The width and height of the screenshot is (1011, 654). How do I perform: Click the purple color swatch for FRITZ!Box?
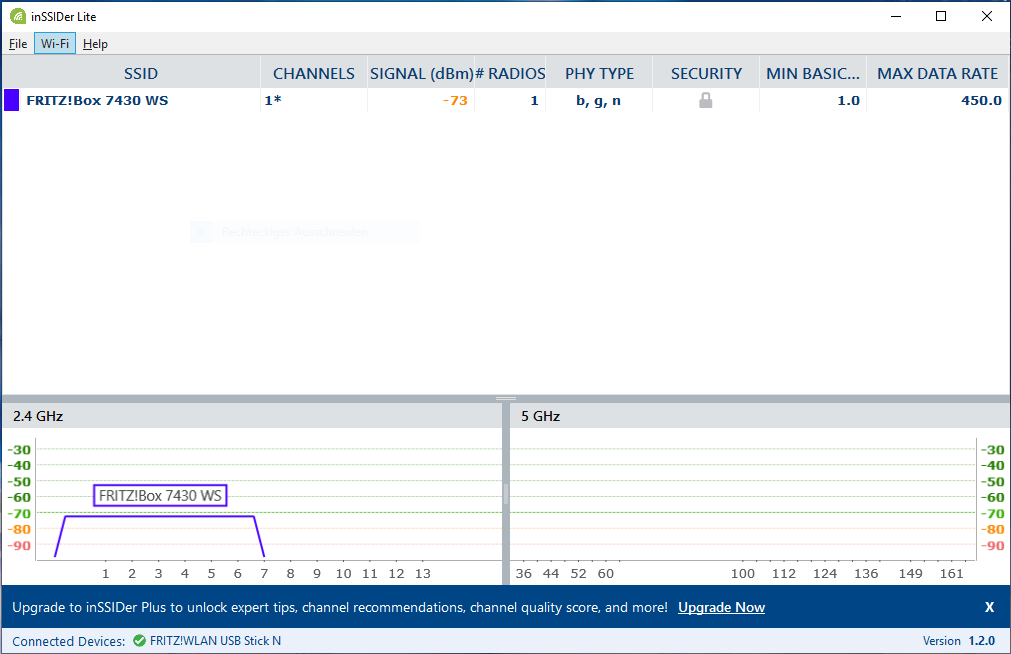pyautogui.click(x=12, y=100)
